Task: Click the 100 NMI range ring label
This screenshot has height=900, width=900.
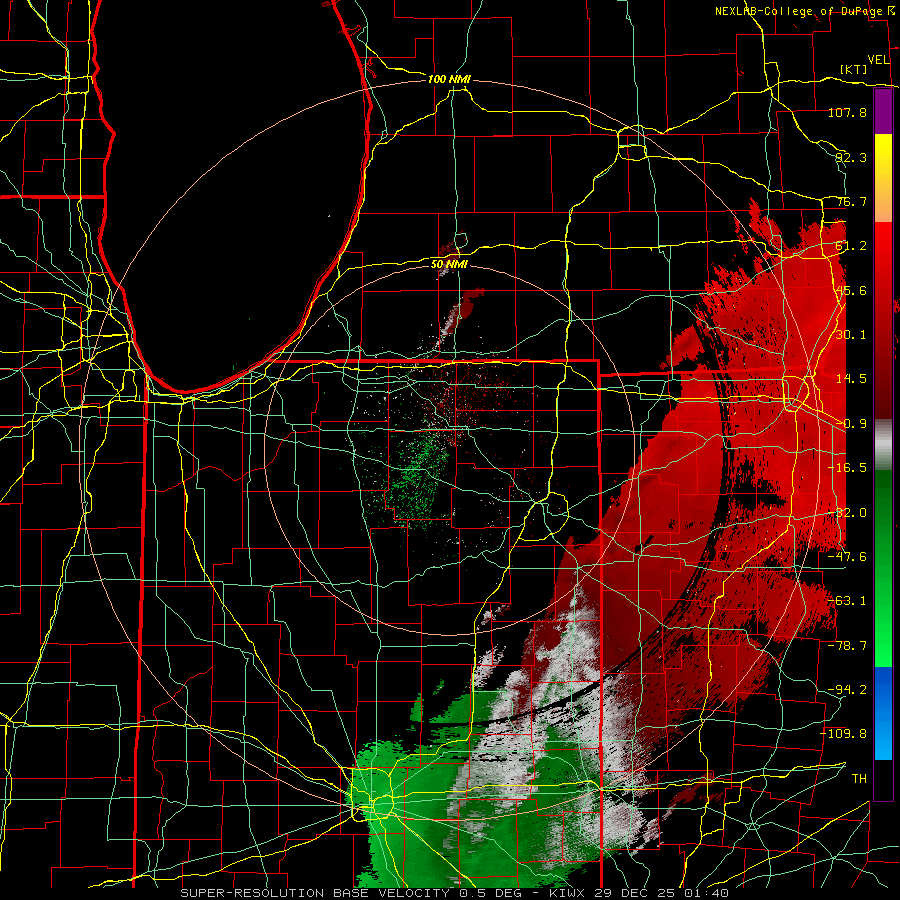Action: coord(449,79)
